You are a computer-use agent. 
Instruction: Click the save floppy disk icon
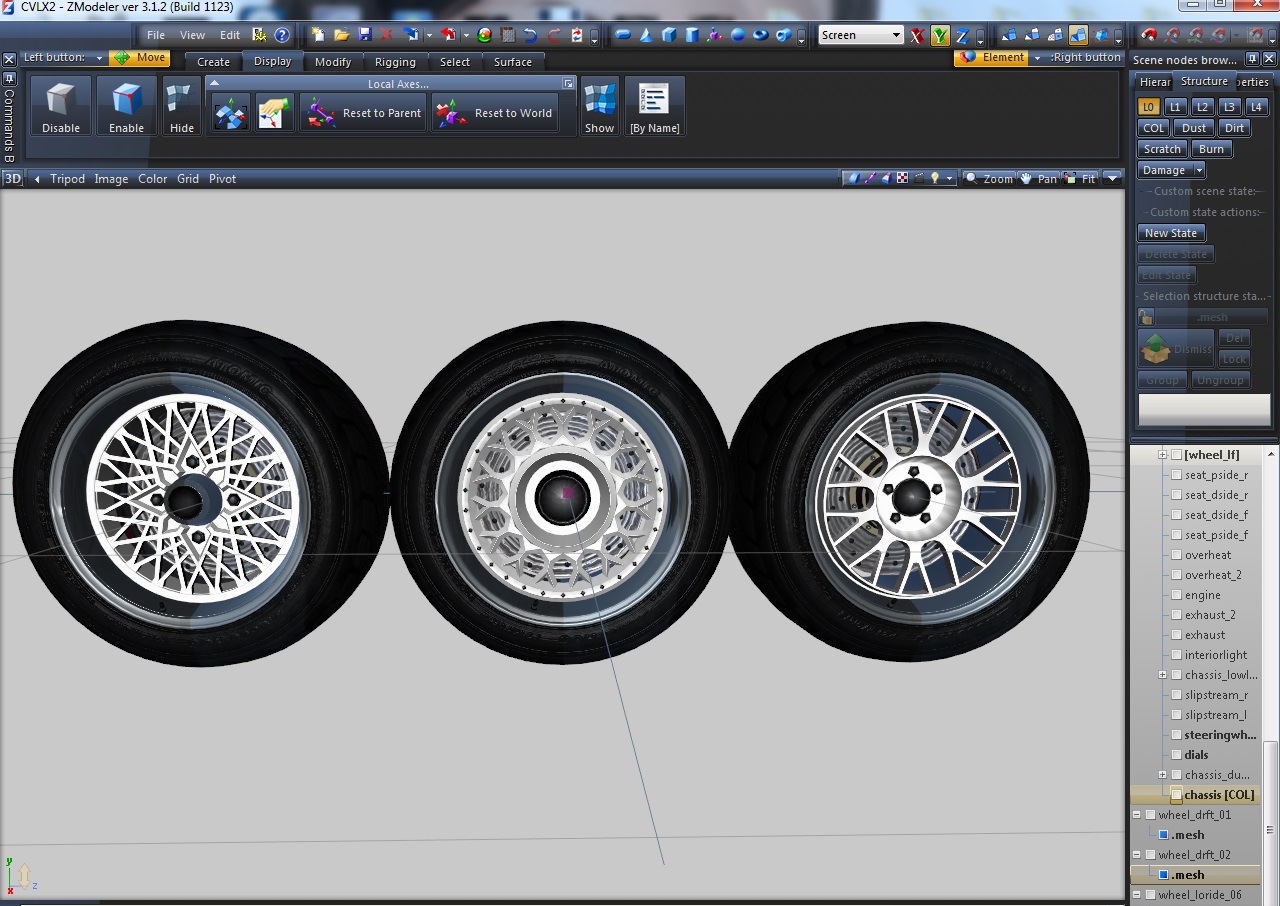point(364,35)
